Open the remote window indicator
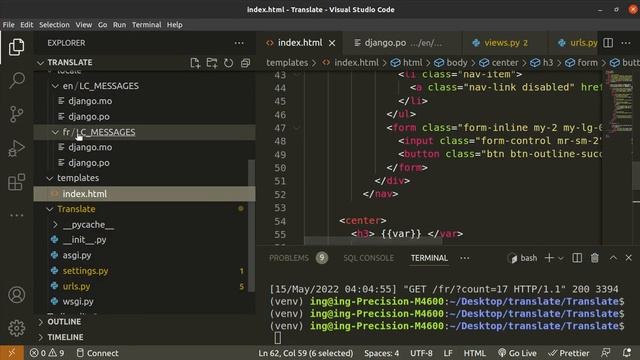The height and width of the screenshot is (360, 640). tap(12, 353)
